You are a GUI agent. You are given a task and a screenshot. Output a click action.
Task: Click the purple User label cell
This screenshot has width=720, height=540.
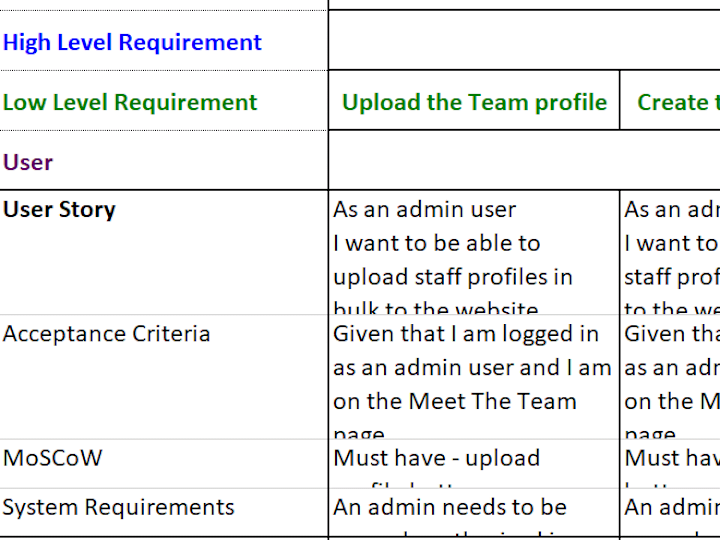click(164, 161)
